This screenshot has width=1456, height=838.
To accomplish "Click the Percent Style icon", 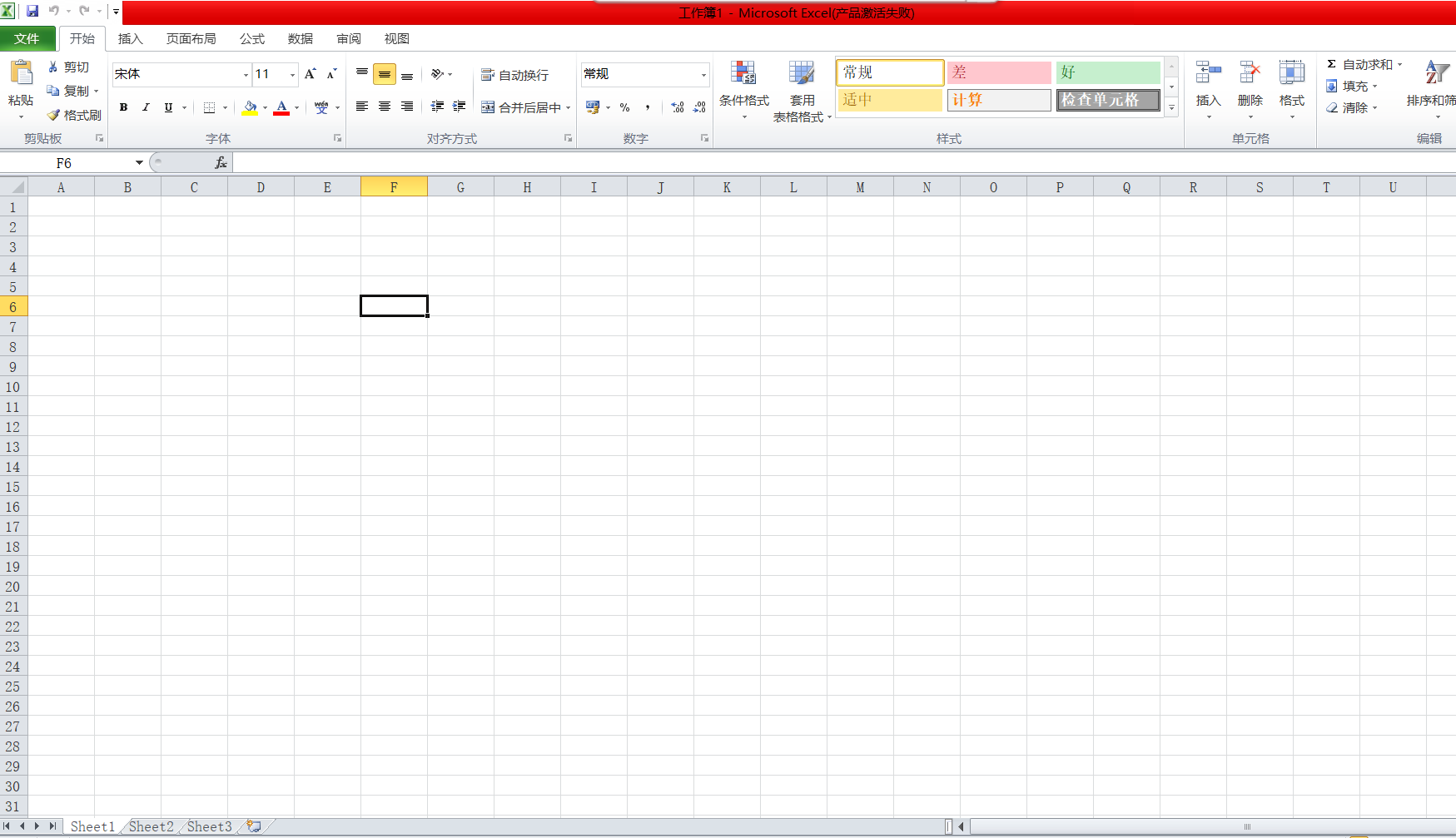I will [x=624, y=107].
